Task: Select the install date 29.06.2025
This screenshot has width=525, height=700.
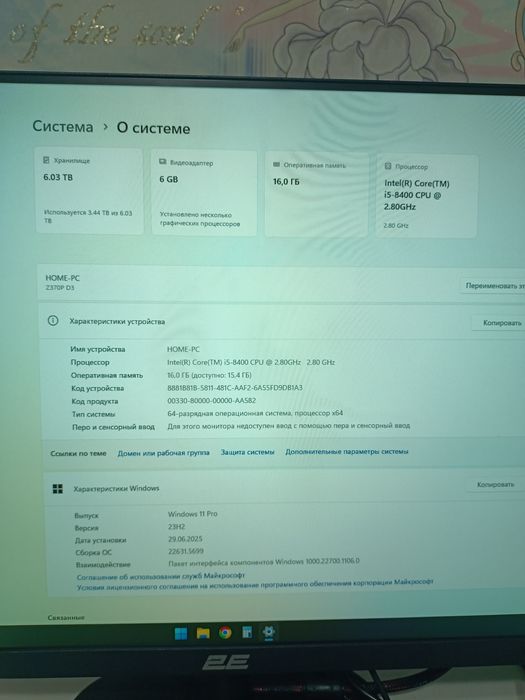Action: pos(185,539)
